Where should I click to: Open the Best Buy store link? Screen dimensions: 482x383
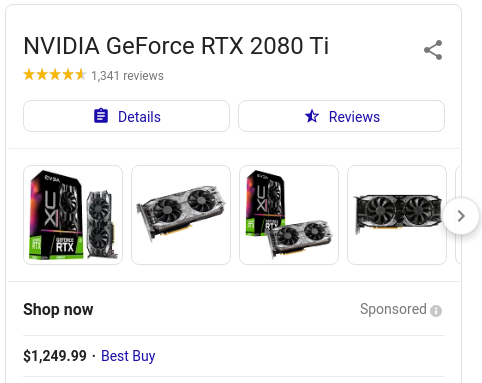(x=128, y=356)
